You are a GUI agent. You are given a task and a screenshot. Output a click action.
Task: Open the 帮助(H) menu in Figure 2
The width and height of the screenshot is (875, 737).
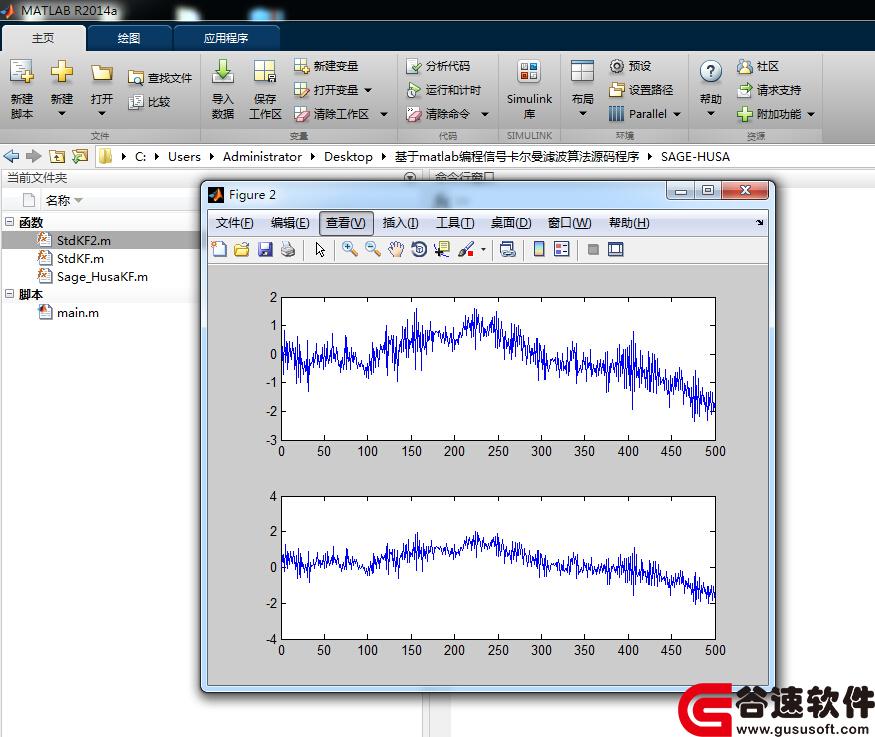click(x=629, y=223)
